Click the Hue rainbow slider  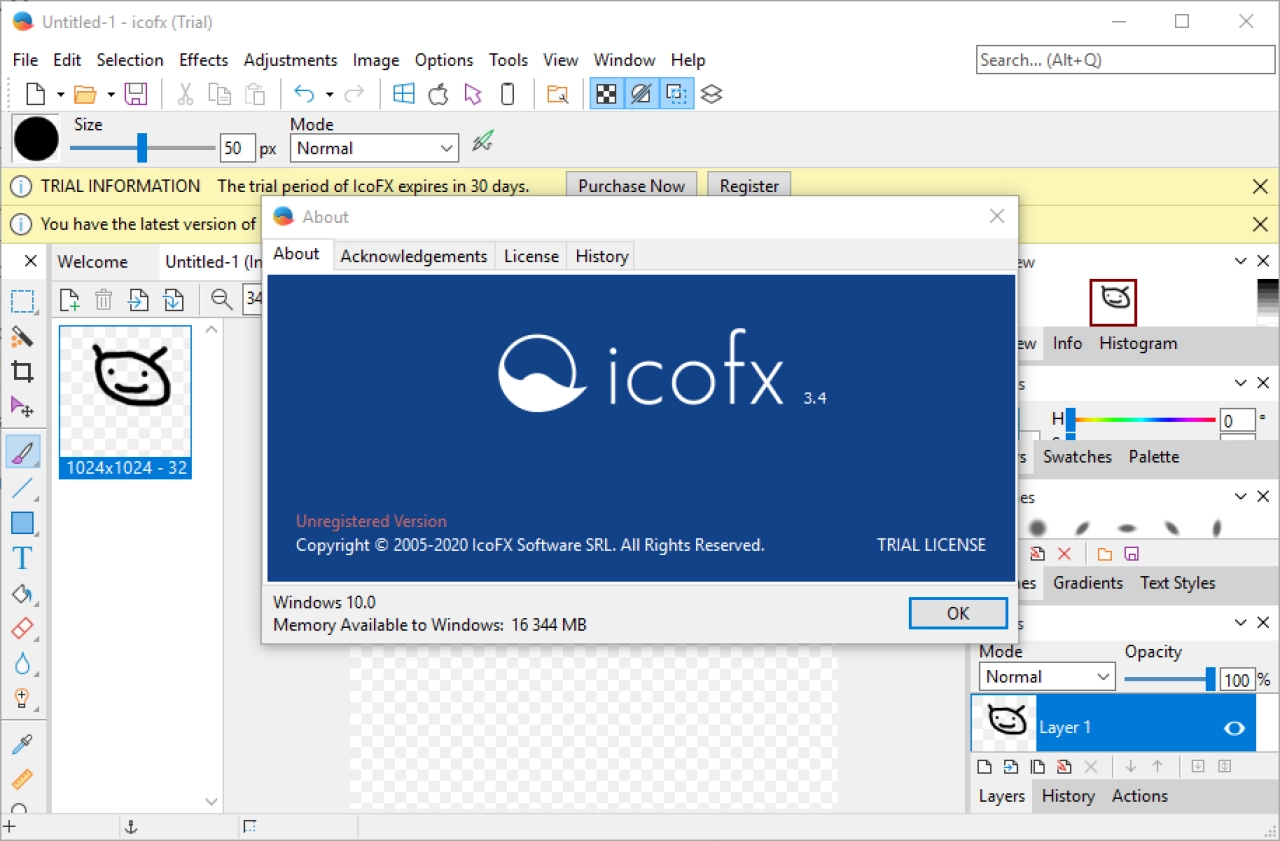tap(1142, 420)
